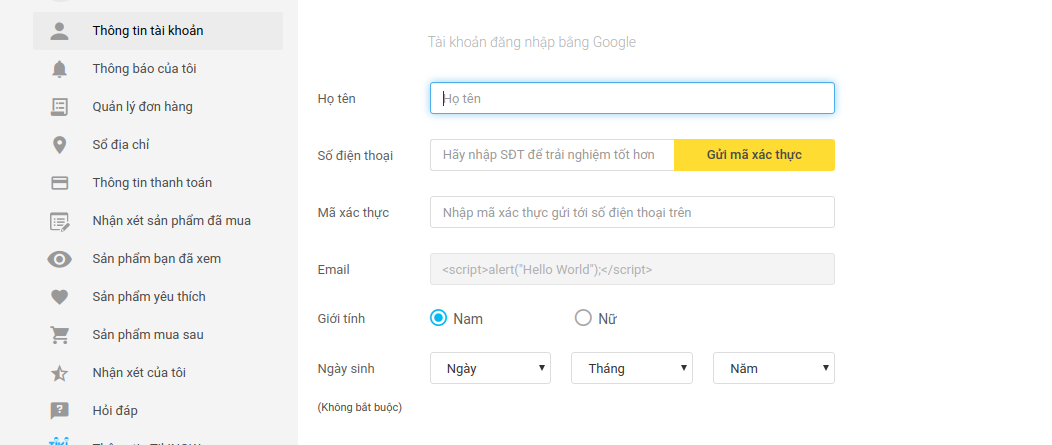This screenshot has height=445, width=1052.
Task: Click the Số điện thoại phone input field
Action: [552, 155]
